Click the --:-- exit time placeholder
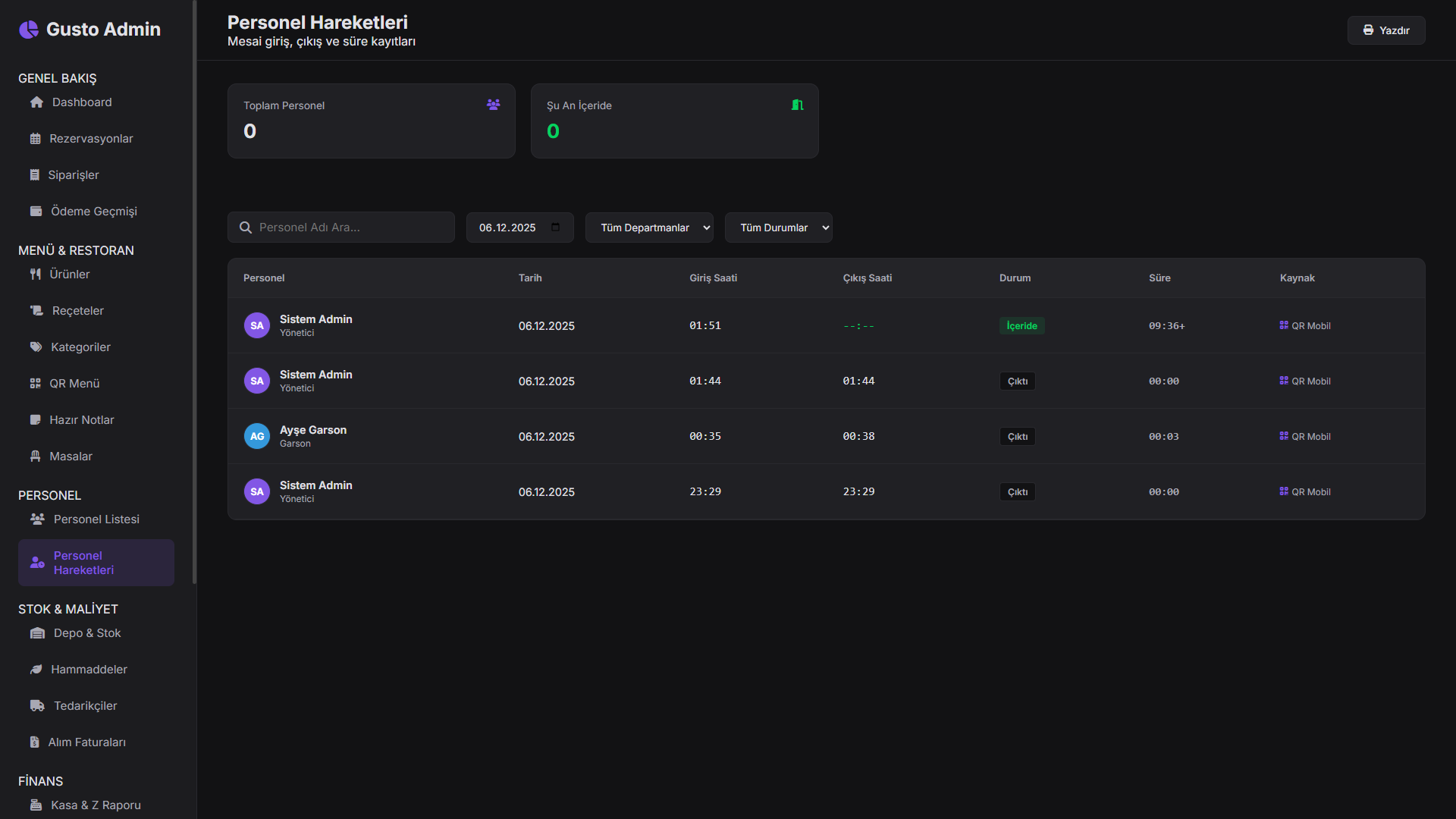1456x819 pixels. pos(858,326)
